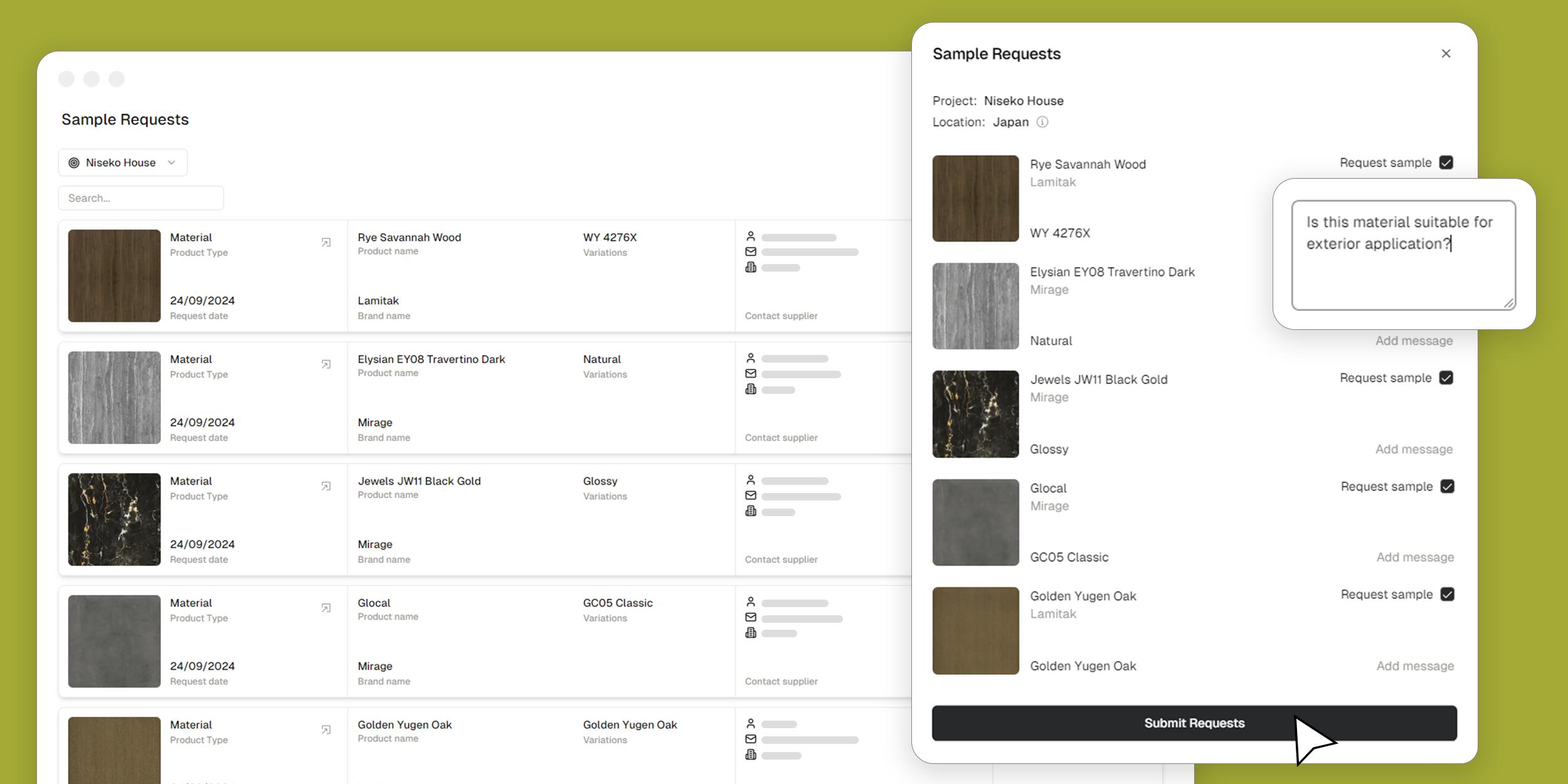1568x784 pixels.
Task: Click Golden Yugen Oak swatch in dialog
Action: 975,630
